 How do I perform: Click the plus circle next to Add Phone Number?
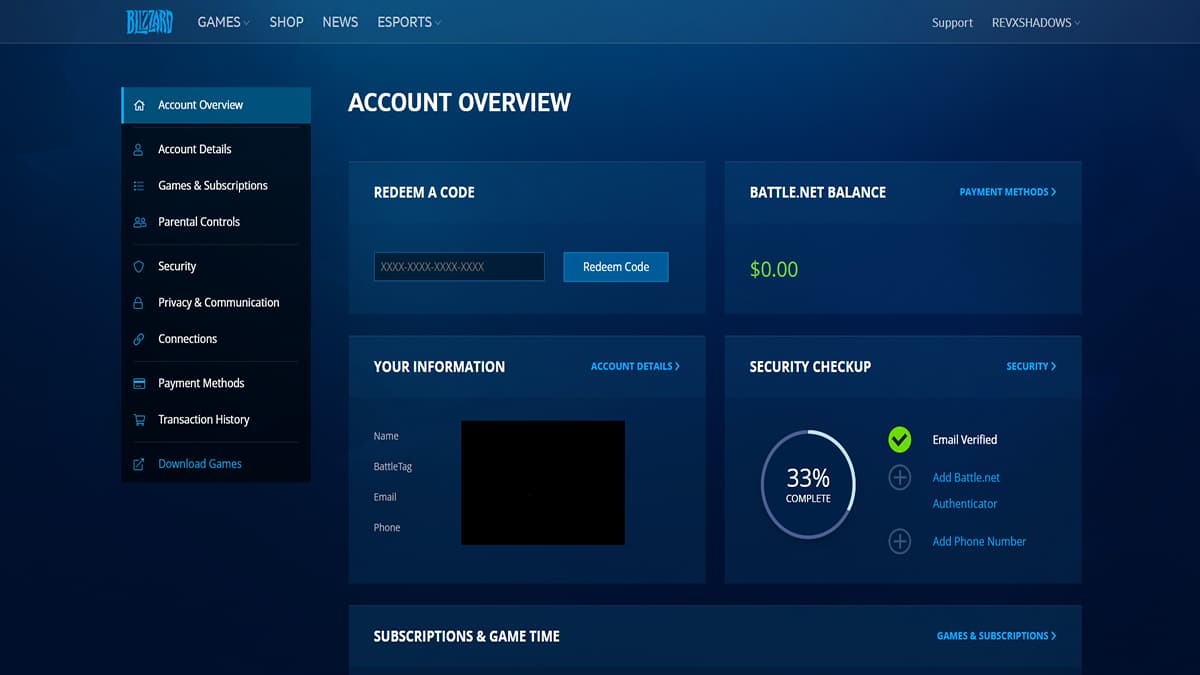click(899, 541)
